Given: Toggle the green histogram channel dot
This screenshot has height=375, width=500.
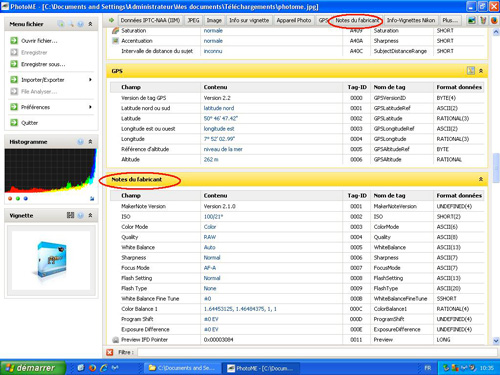Looking at the screenshot, I should coord(18,199).
